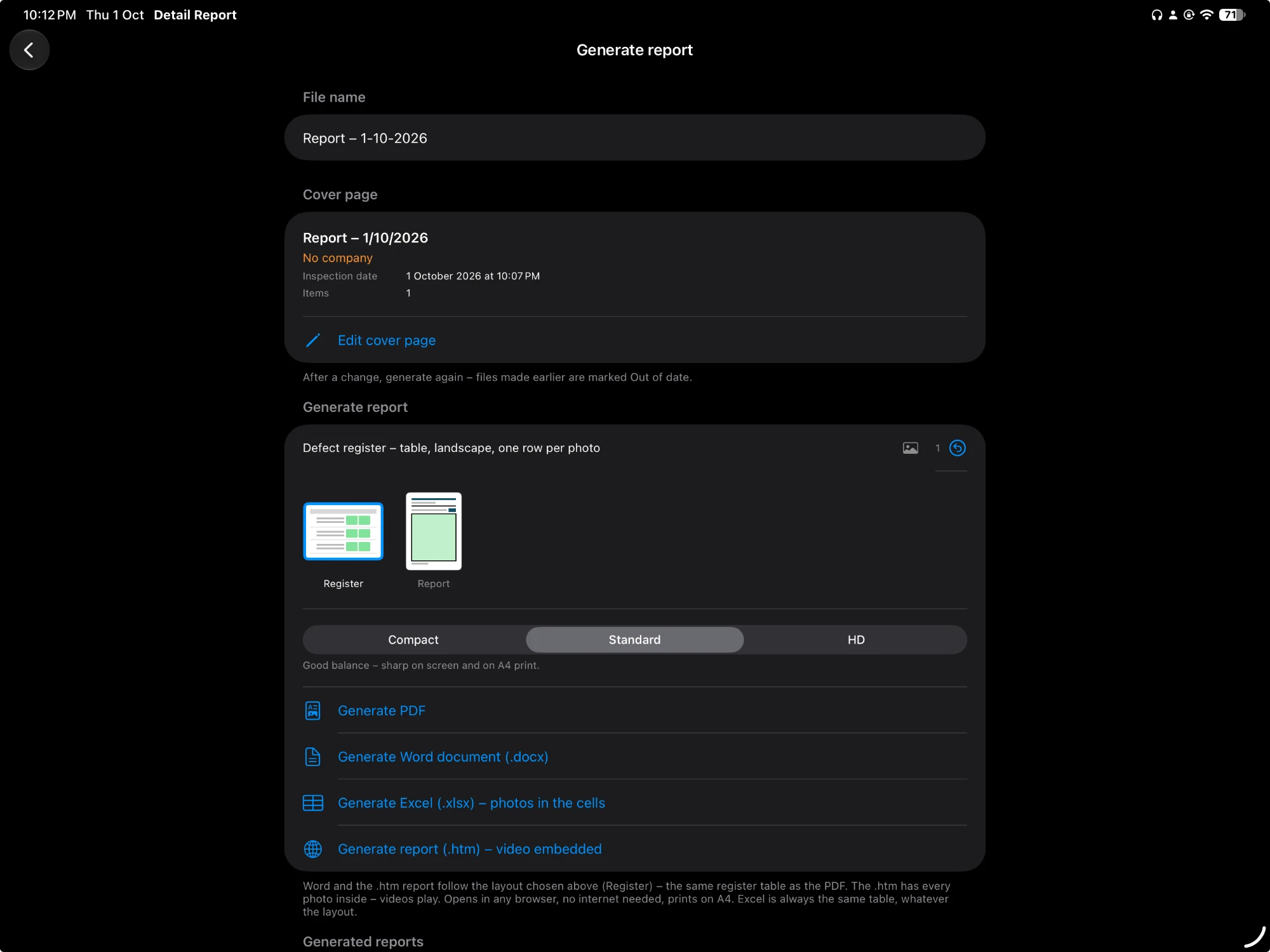Click the Excel table grid icon
The width and height of the screenshot is (1270, 952).
tap(313, 803)
